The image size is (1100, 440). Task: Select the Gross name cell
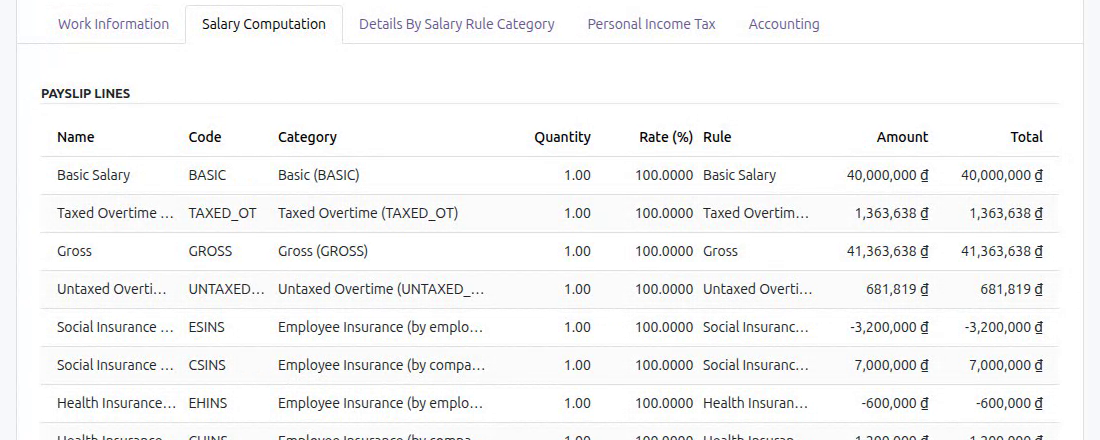tap(74, 251)
